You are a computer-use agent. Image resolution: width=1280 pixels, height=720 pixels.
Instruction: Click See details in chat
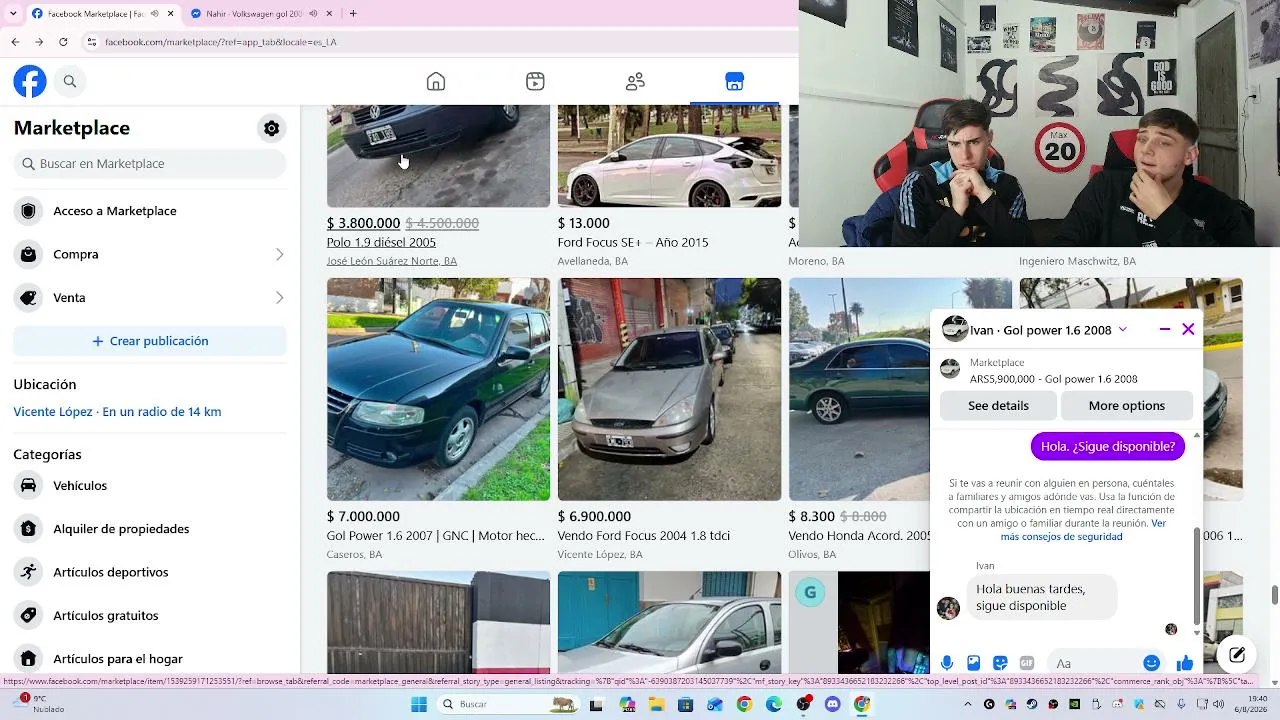point(998,406)
